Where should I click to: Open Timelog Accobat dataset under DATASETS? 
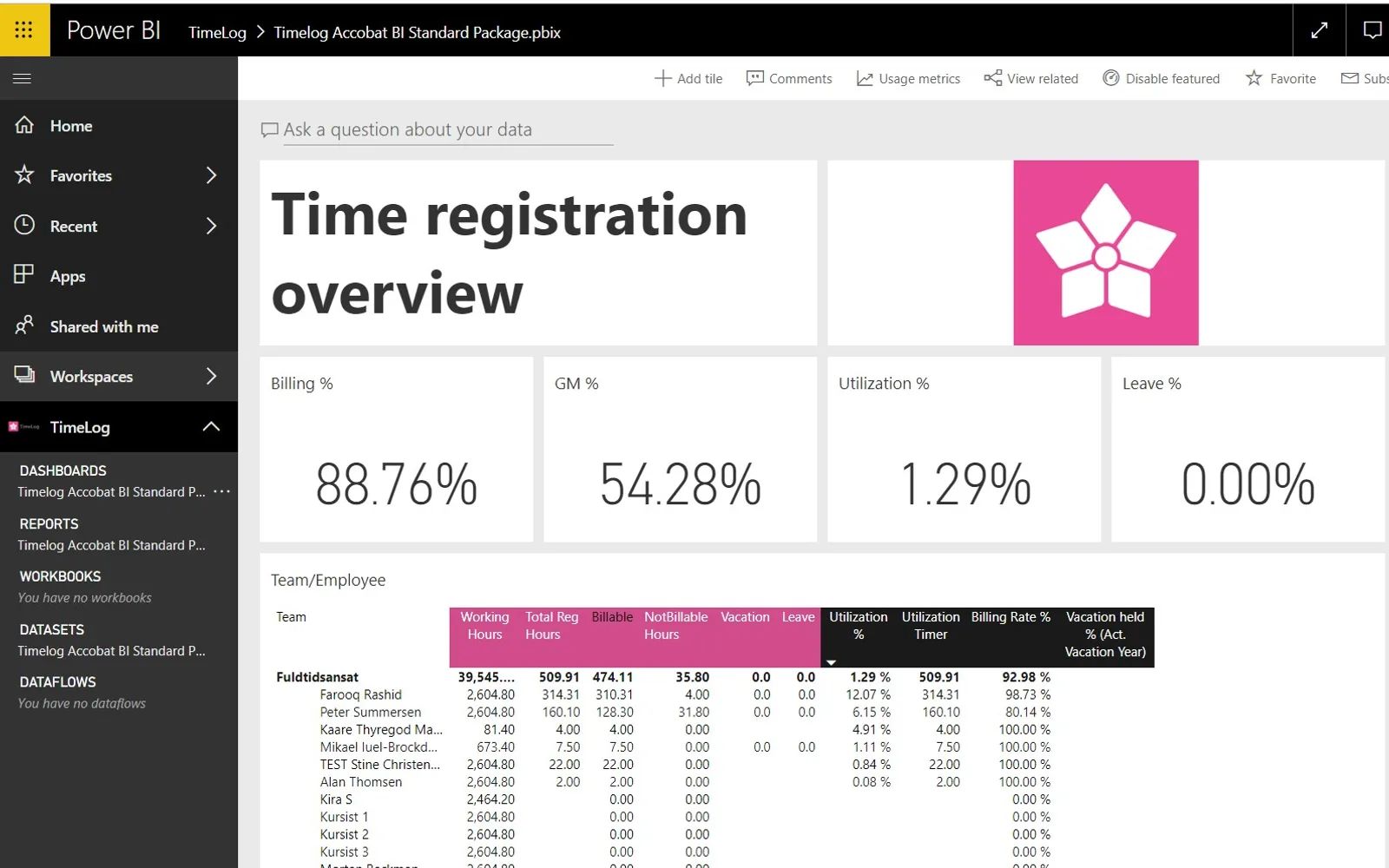pyautogui.click(x=111, y=651)
